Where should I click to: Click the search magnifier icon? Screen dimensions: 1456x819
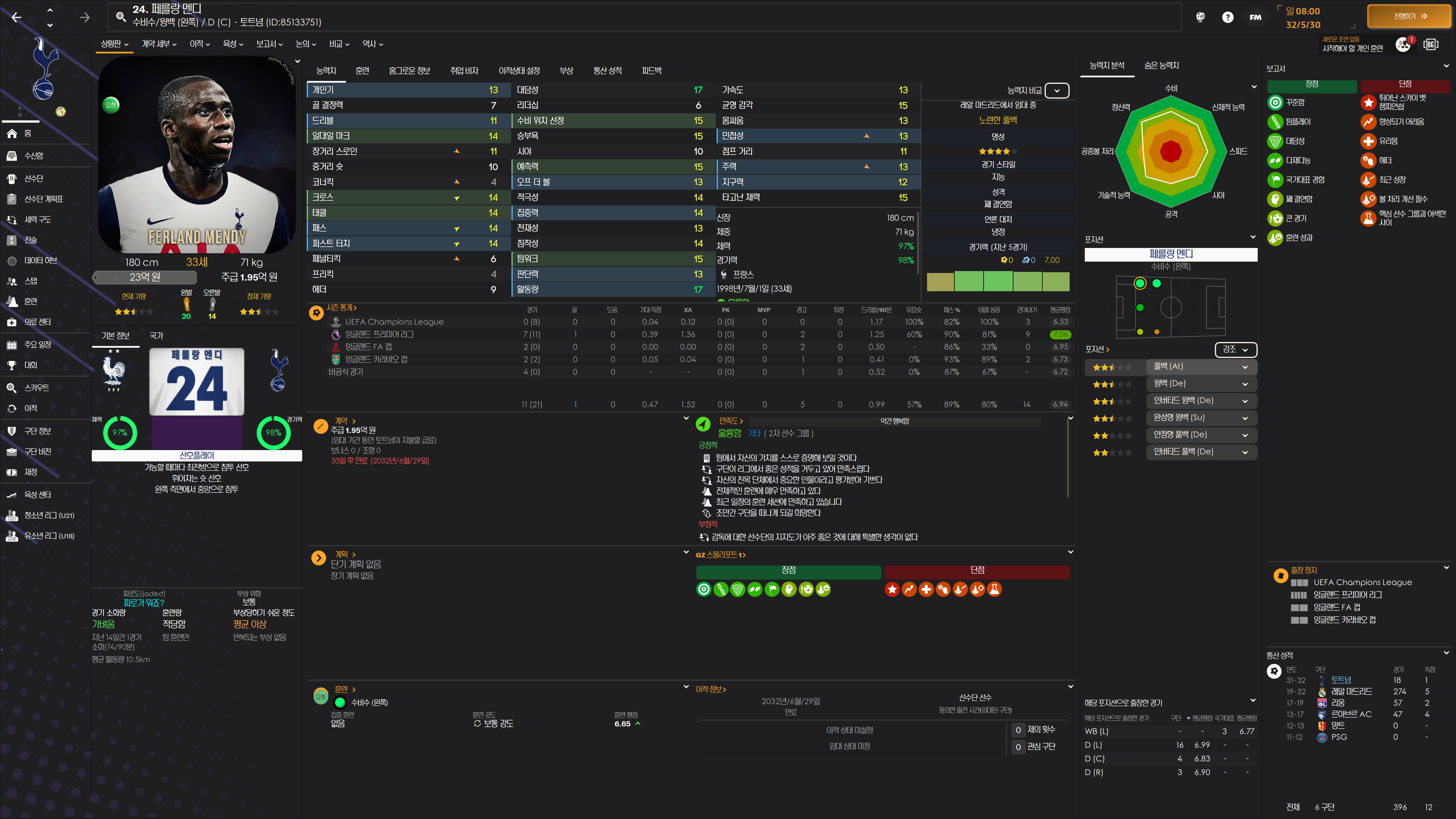coord(121,16)
